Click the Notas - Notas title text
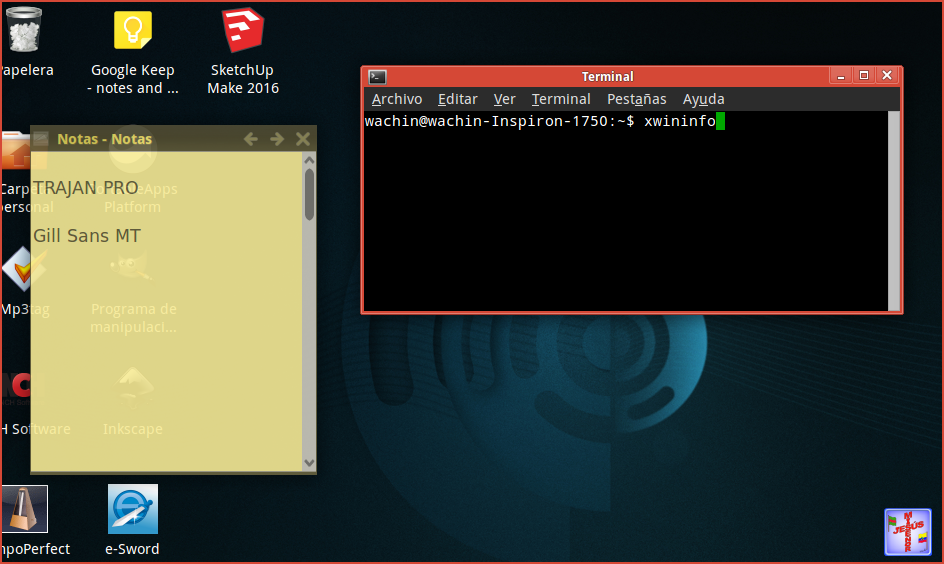The image size is (944, 564). coord(105,139)
